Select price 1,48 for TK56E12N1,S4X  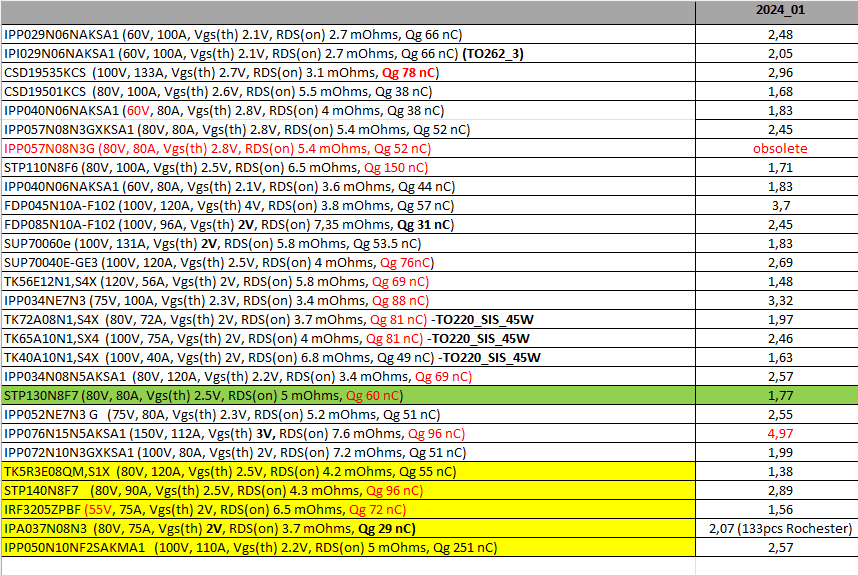pos(776,282)
